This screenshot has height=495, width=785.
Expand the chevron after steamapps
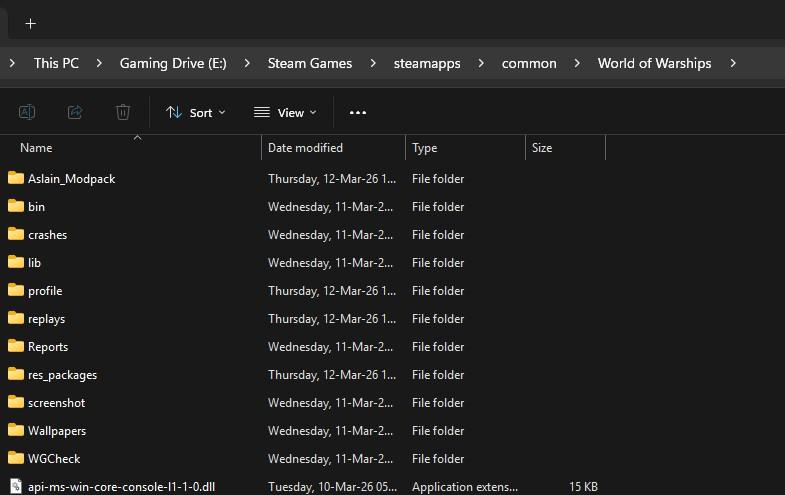tap(481, 63)
